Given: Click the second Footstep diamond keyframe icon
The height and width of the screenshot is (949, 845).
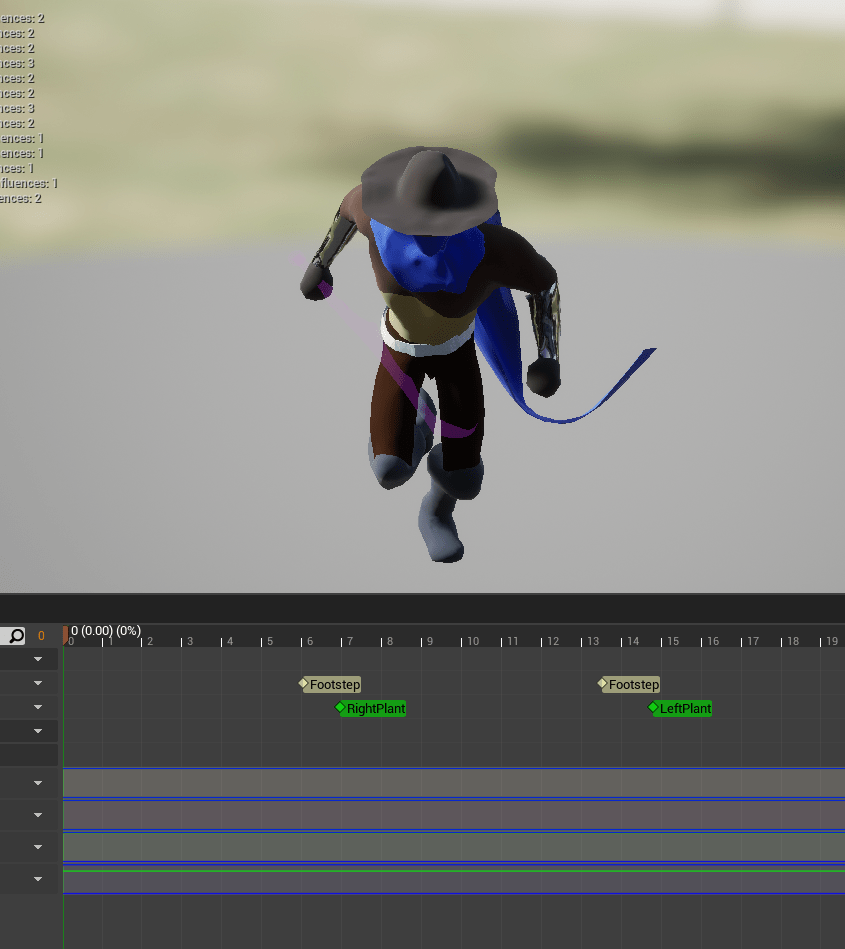Looking at the screenshot, I should click(603, 684).
